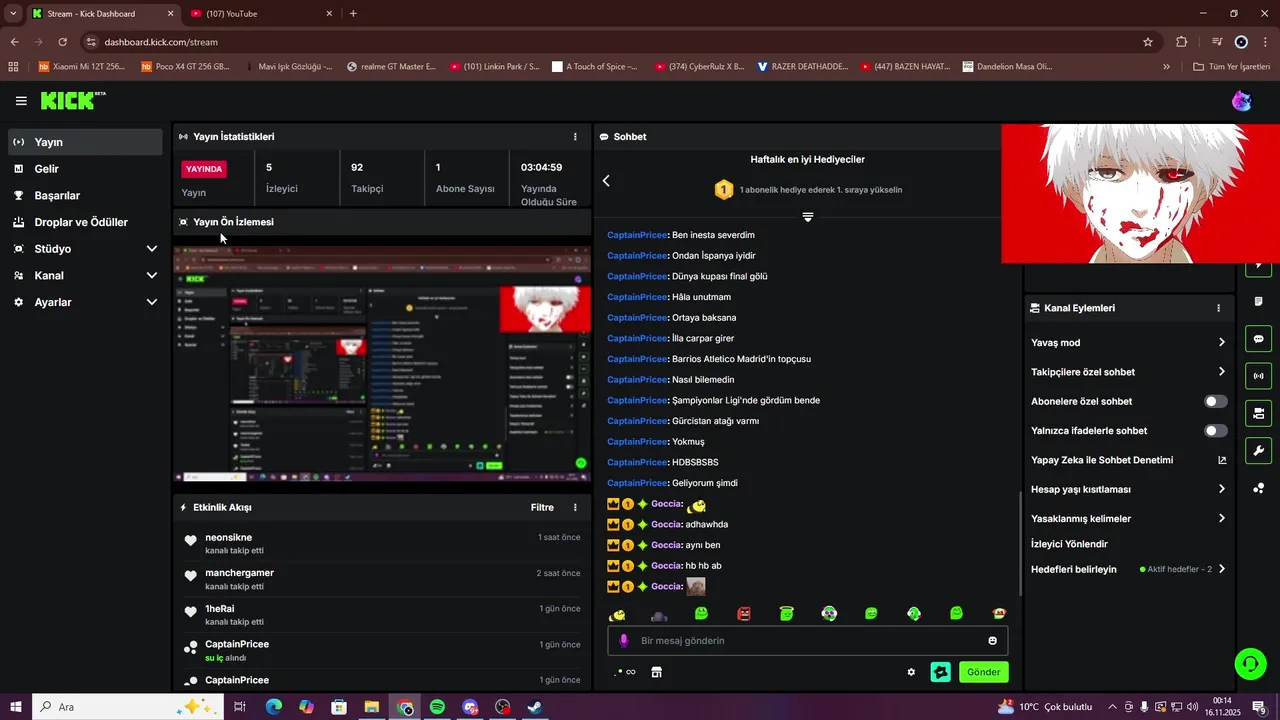Click the chat panel scrollbar
The width and height of the screenshot is (1280, 720).
tap(1019, 546)
